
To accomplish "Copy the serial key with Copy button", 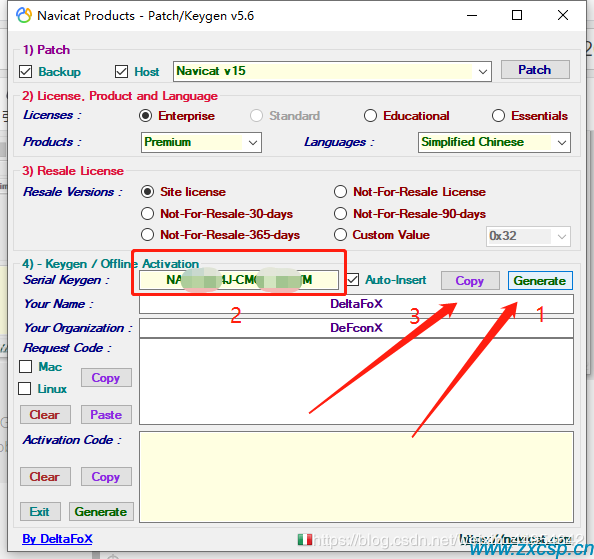I will (470, 281).
